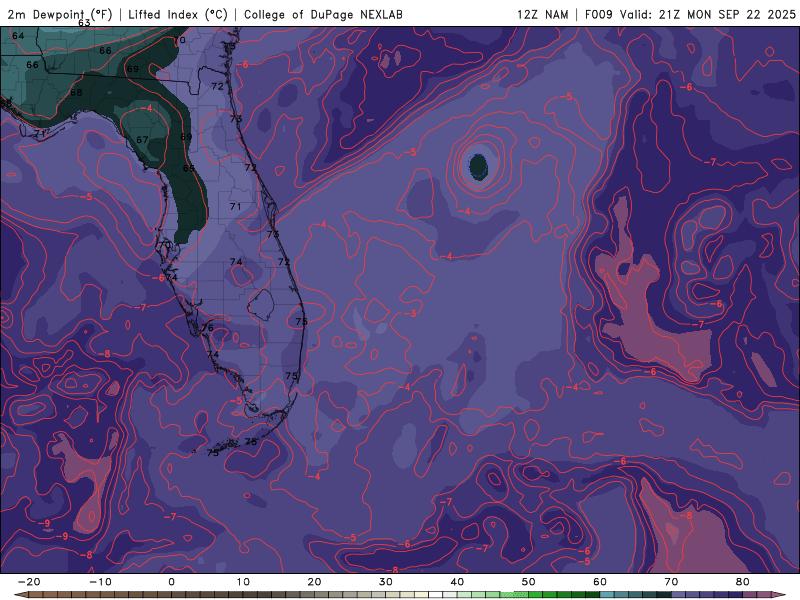Click the "65" dewpoint value in the dark green band

(x=188, y=168)
